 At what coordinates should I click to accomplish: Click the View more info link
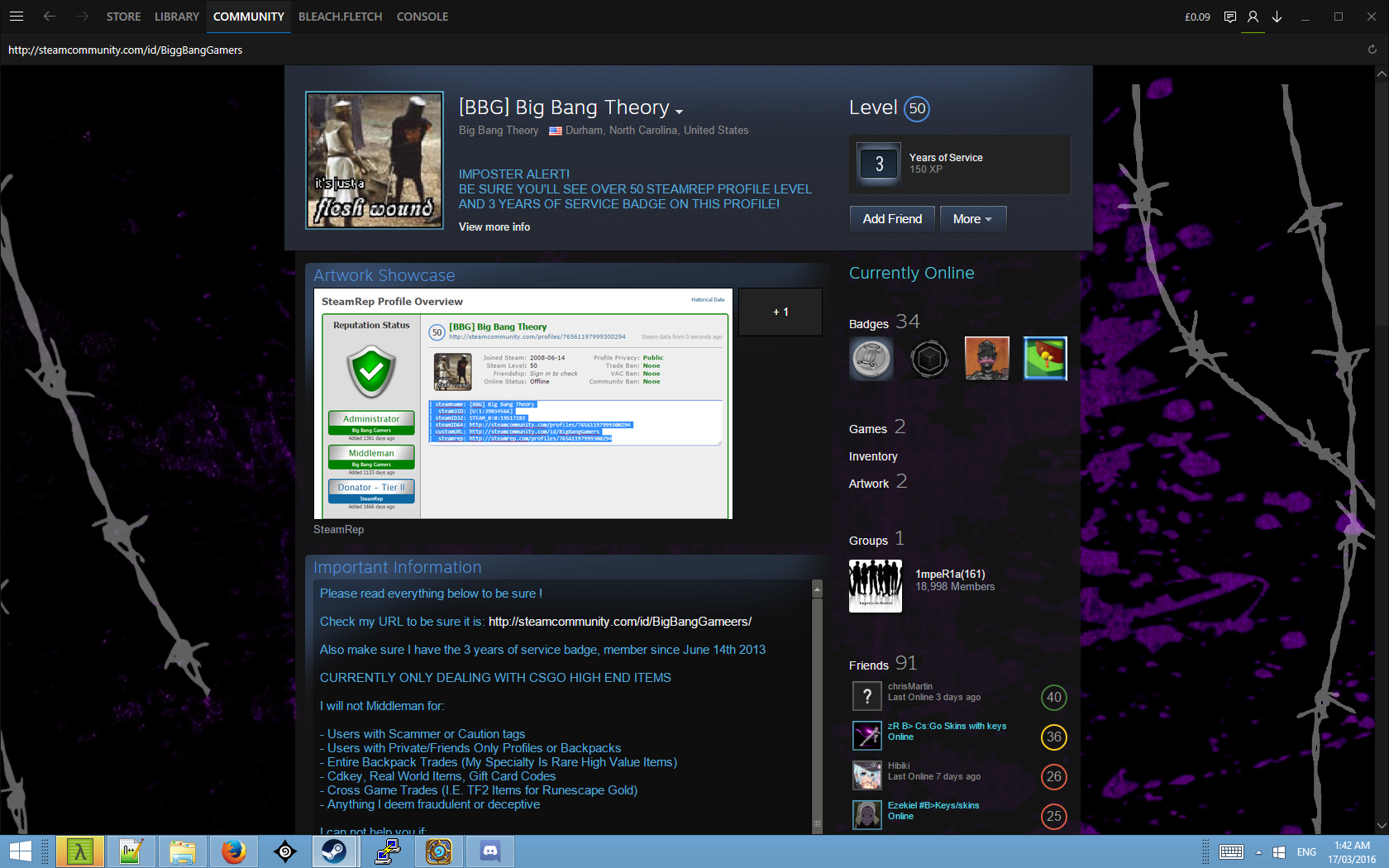pyautogui.click(x=494, y=227)
